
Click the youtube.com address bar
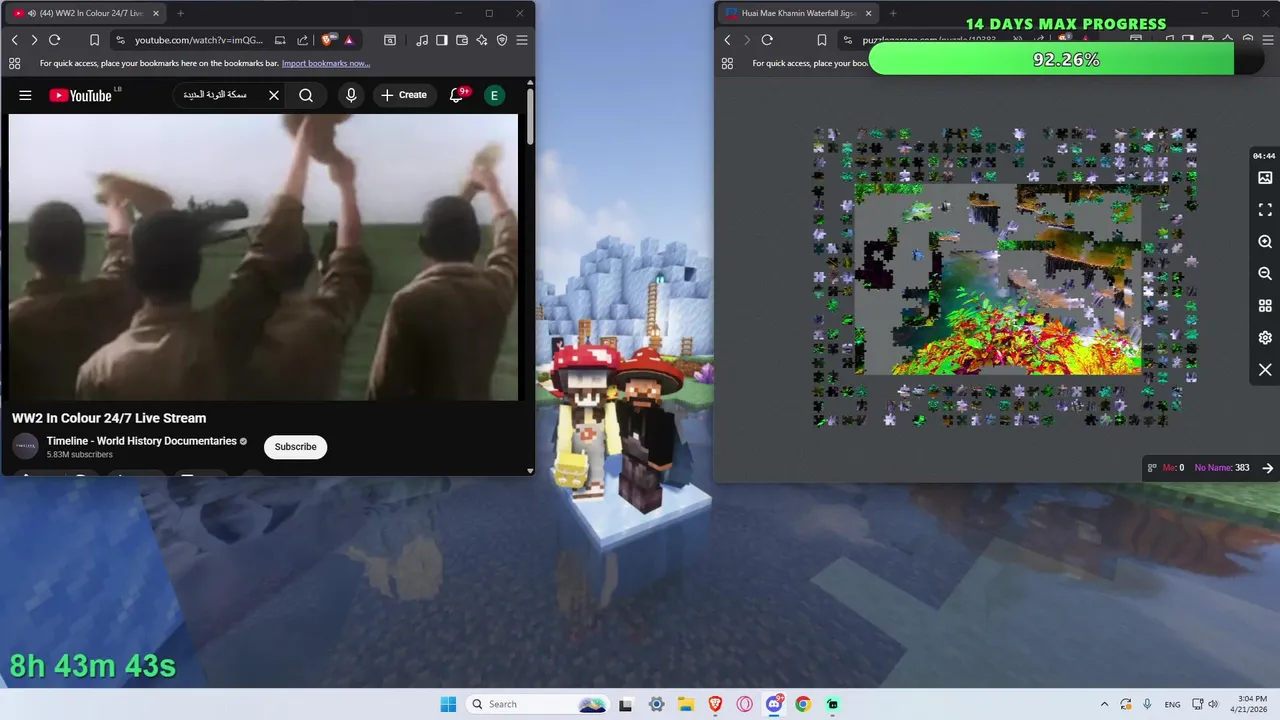click(x=199, y=40)
